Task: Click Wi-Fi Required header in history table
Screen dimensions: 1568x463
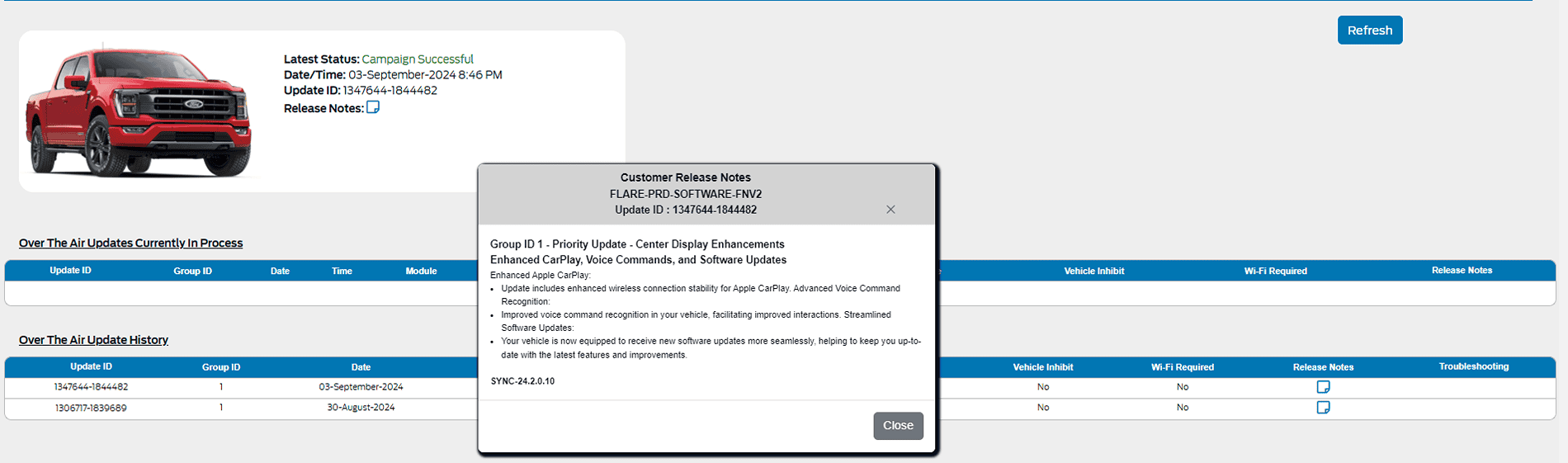Action: 1182,367
